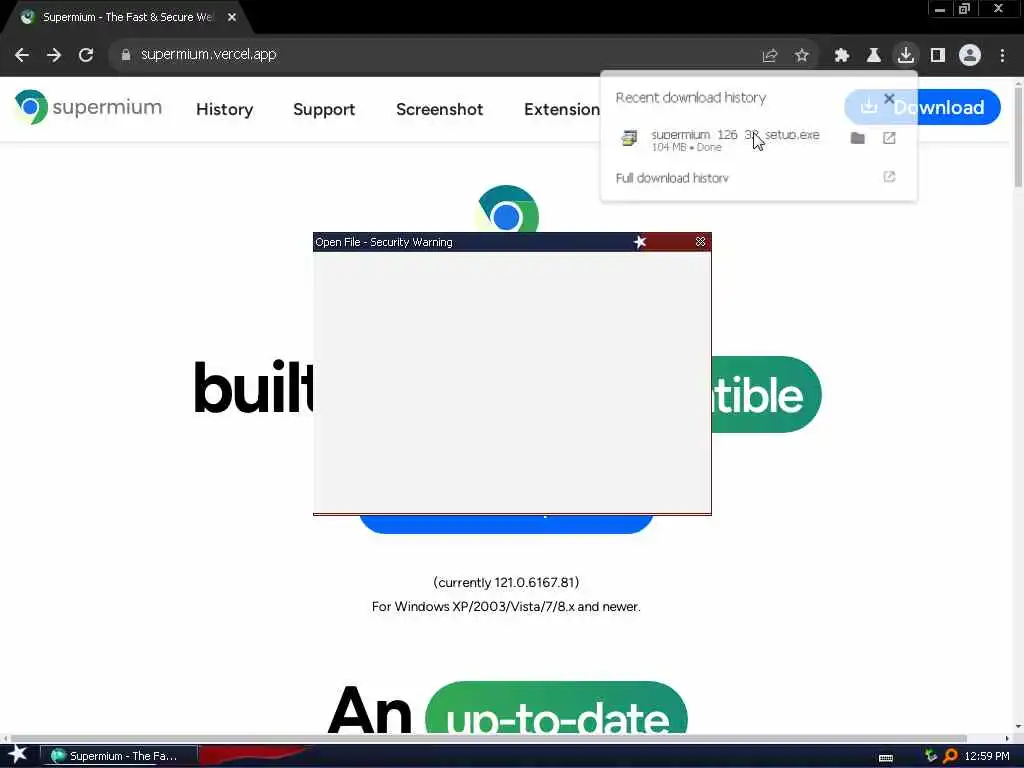Open the browser three-dot menu
1024x768 pixels.
click(x=1002, y=55)
